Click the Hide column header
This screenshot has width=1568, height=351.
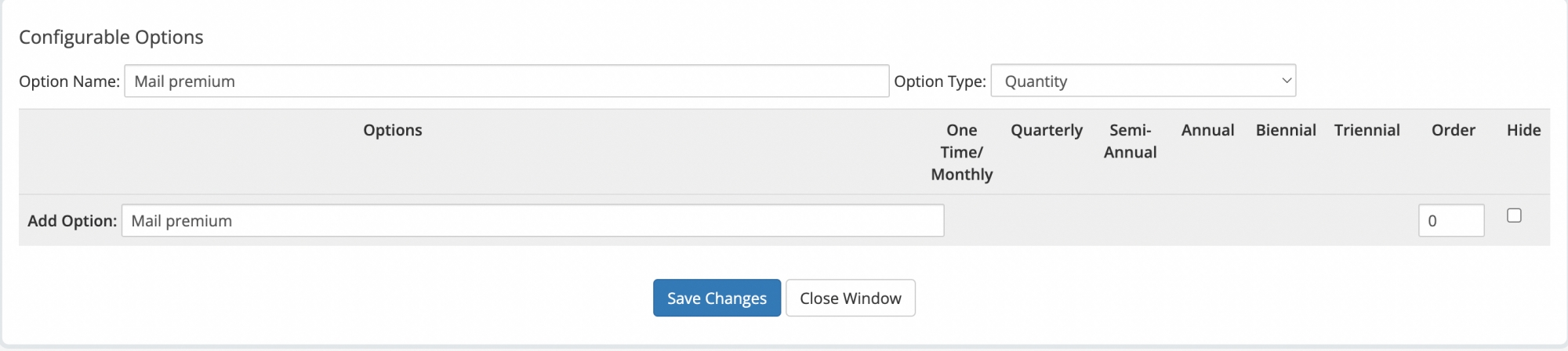click(x=1523, y=130)
